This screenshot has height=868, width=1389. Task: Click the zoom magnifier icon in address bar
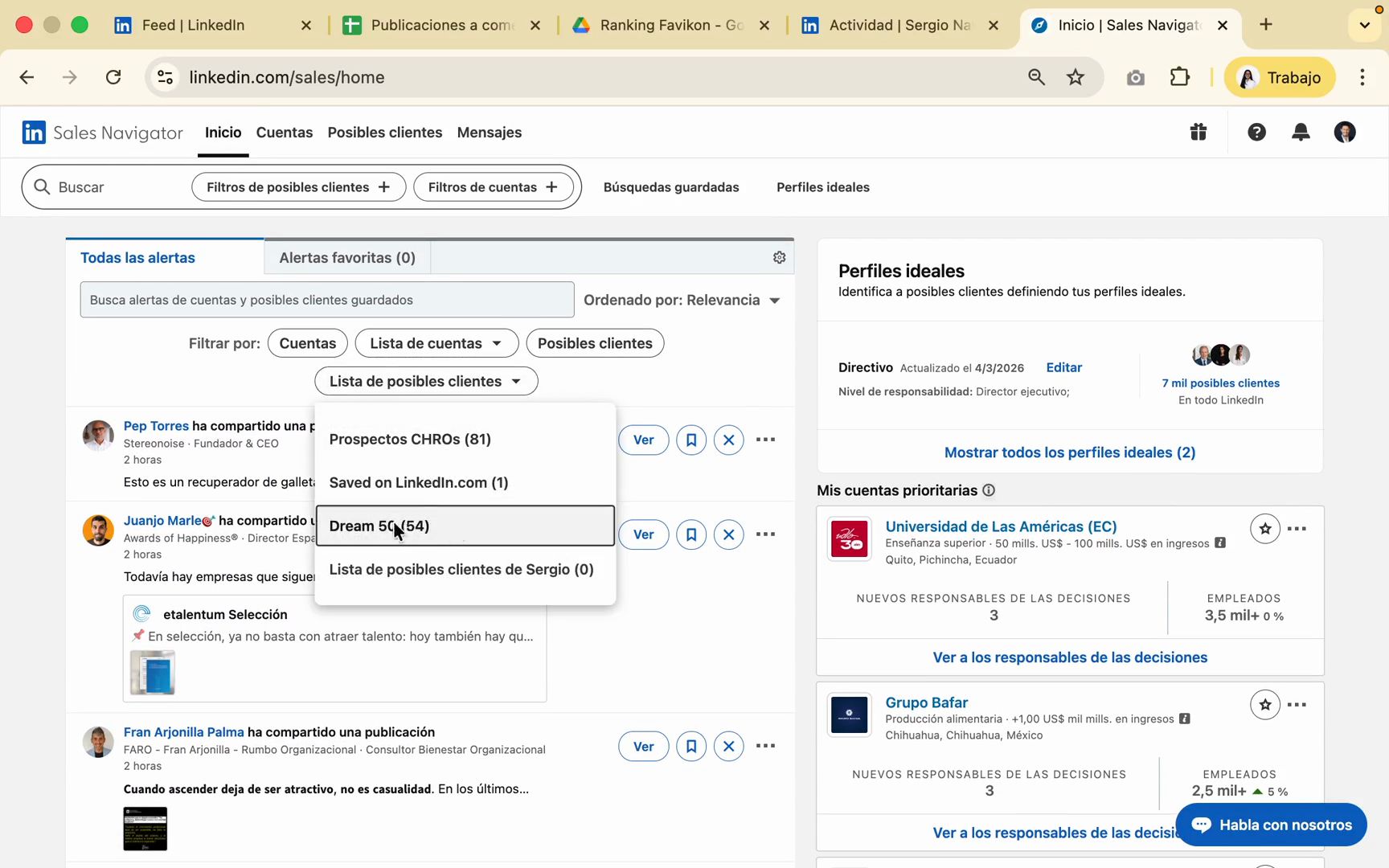point(1036,77)
